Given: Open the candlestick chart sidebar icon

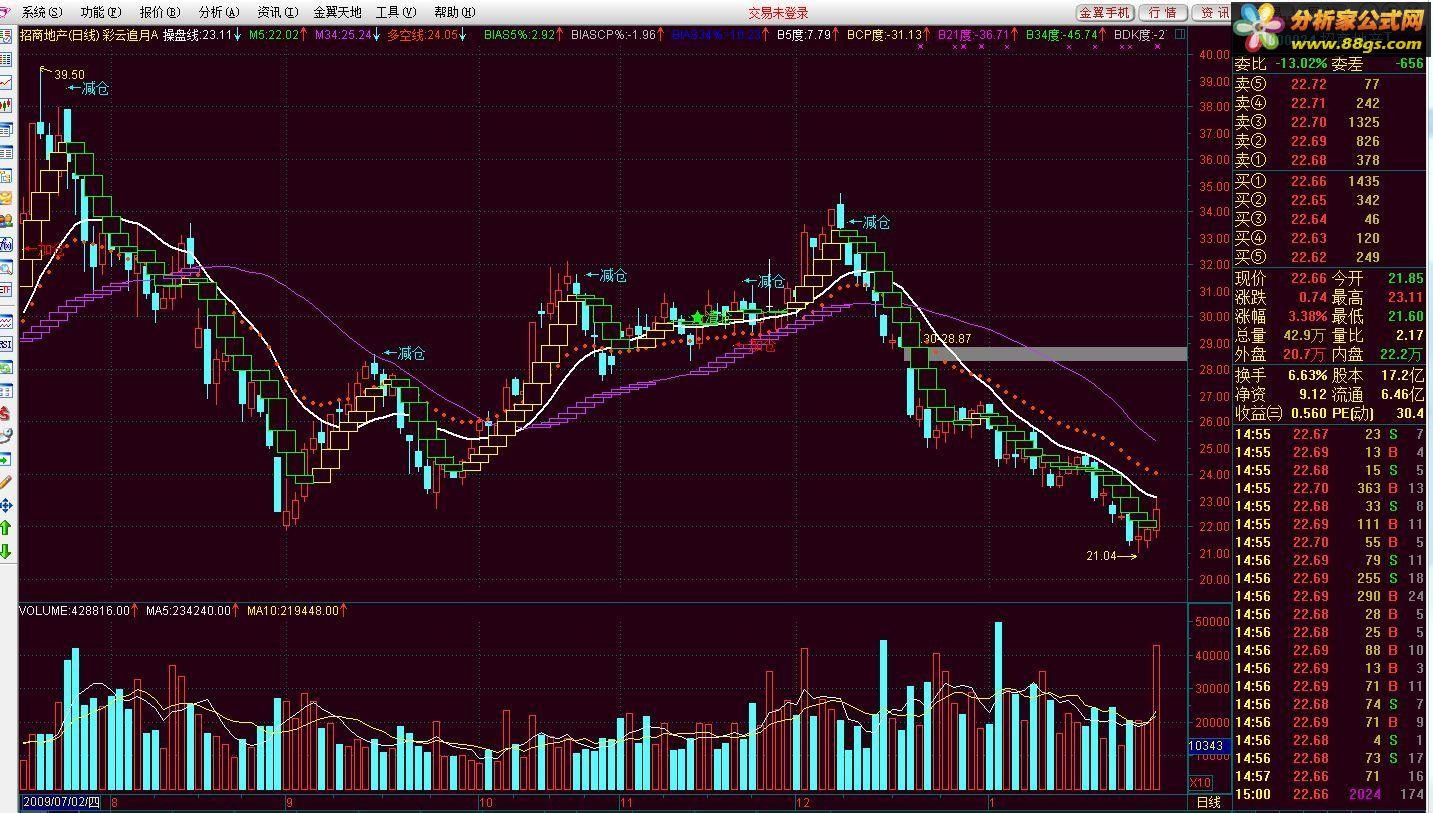Looking at the screenshot, I should click(x=7, y=107).
